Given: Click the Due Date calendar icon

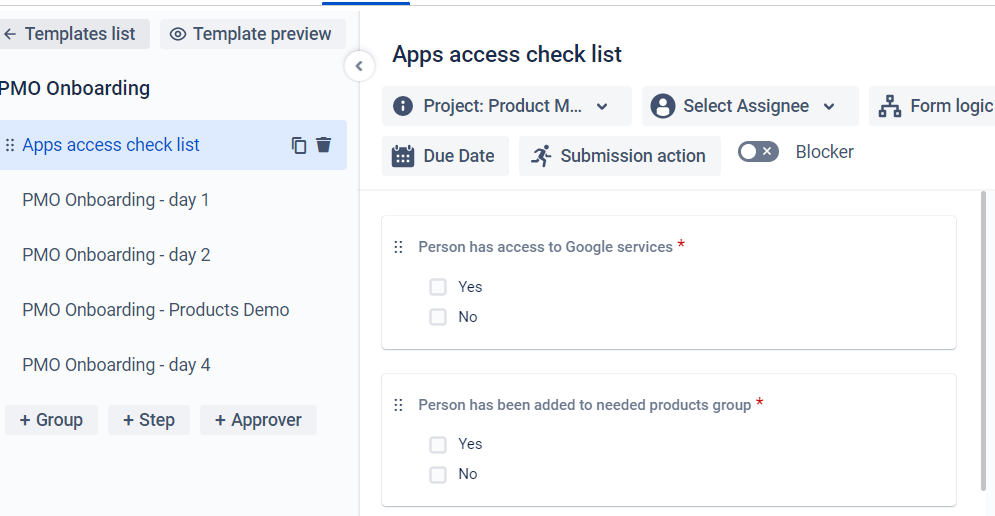Looking at the screenshot, I should [403, 156].
